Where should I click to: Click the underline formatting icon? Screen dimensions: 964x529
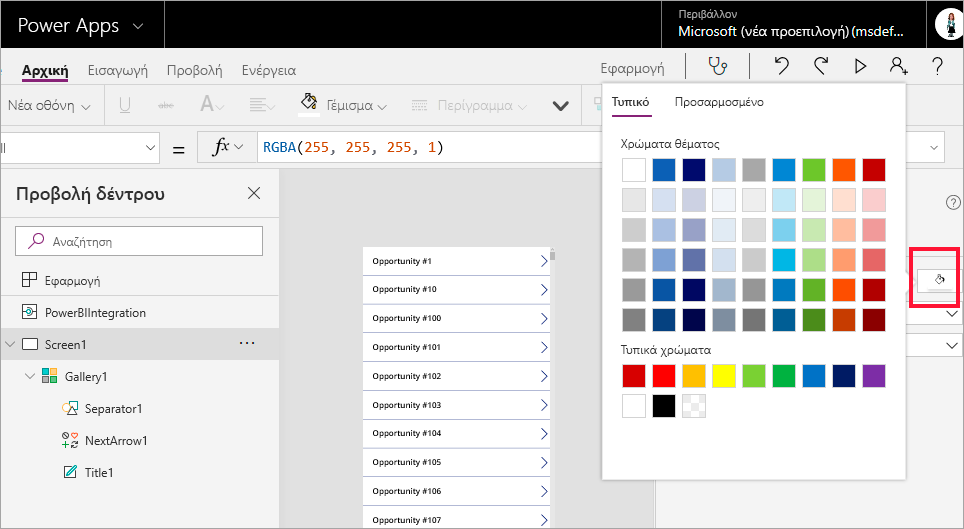[125, 105]
